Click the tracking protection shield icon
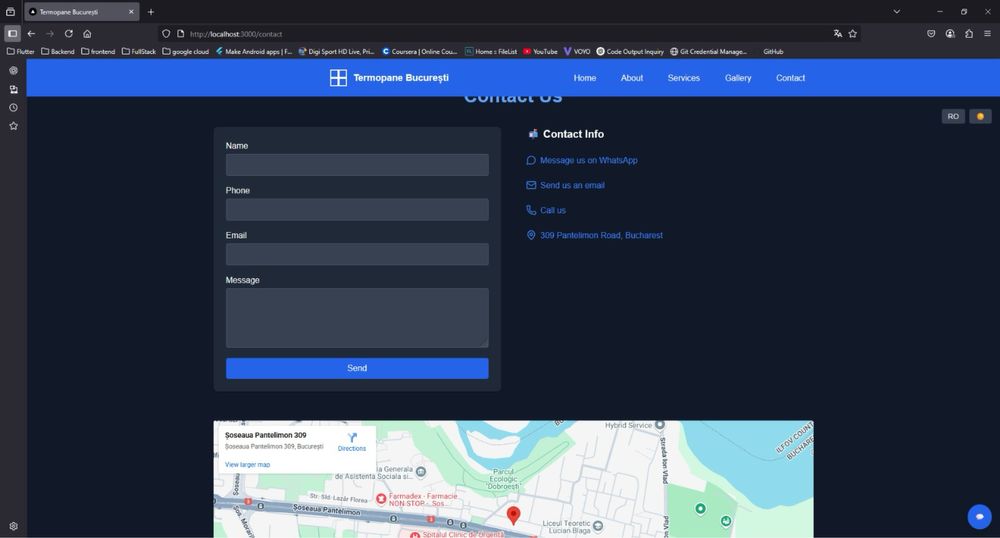1000x538 pixels. [x=166, y=34]
